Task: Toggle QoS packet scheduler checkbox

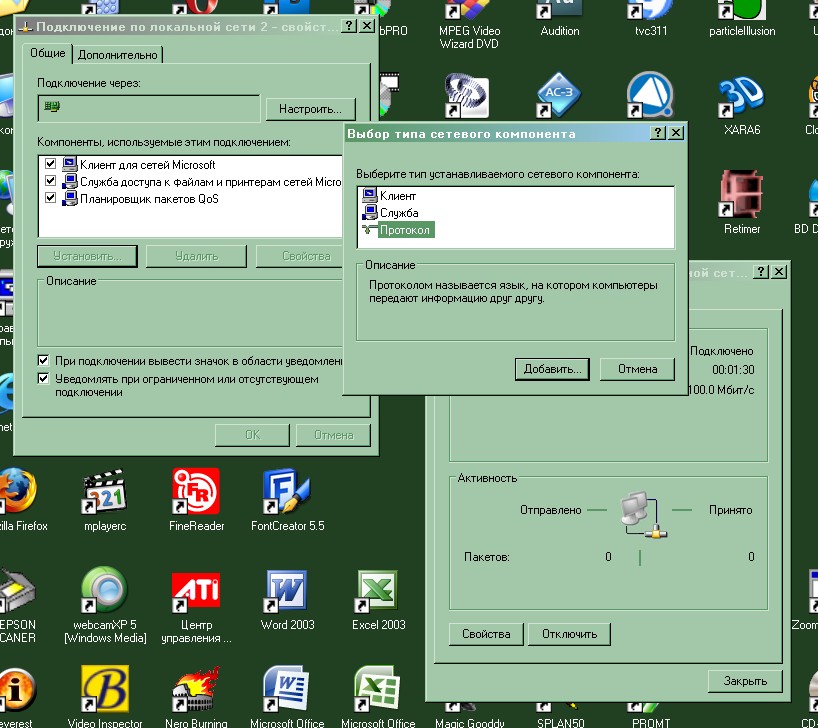Action: click(50, 198)
